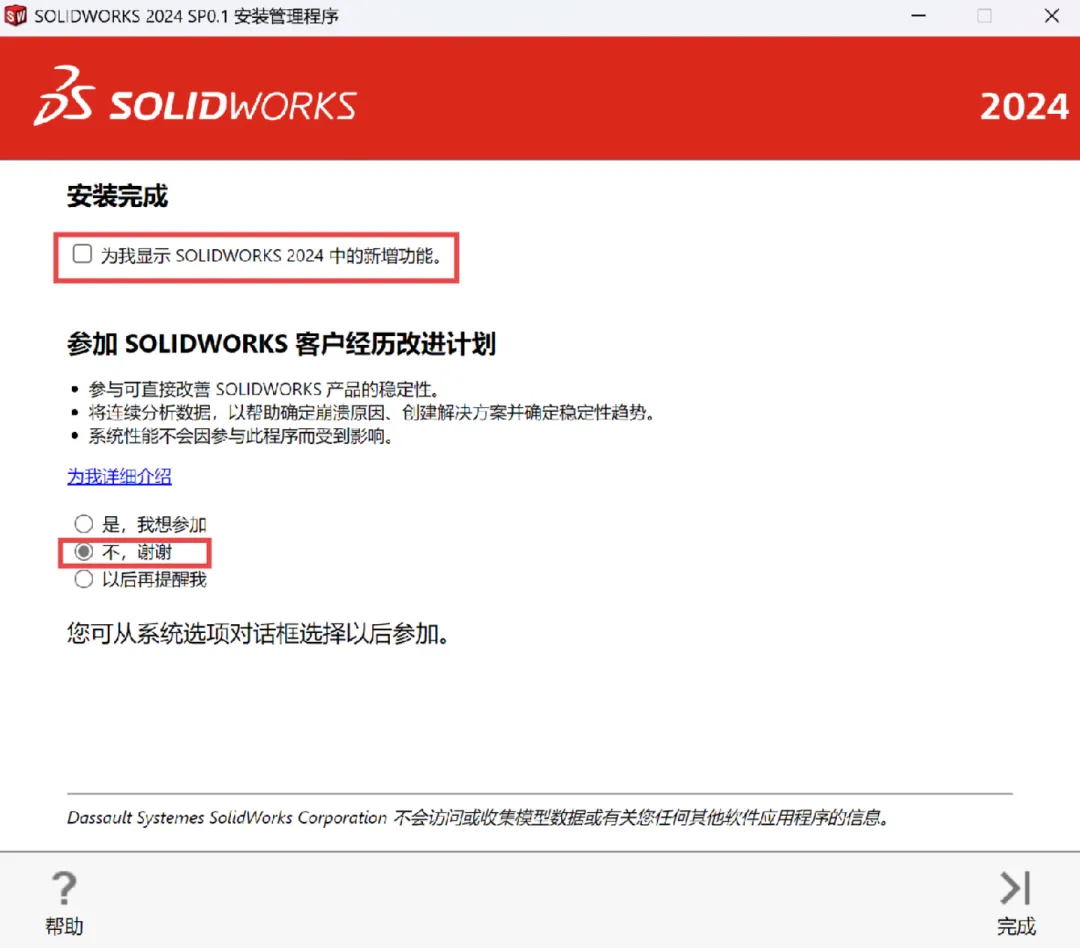Select the '是，我想参加' radio button
Screen dimensions: 1080x948
[83, 524]
